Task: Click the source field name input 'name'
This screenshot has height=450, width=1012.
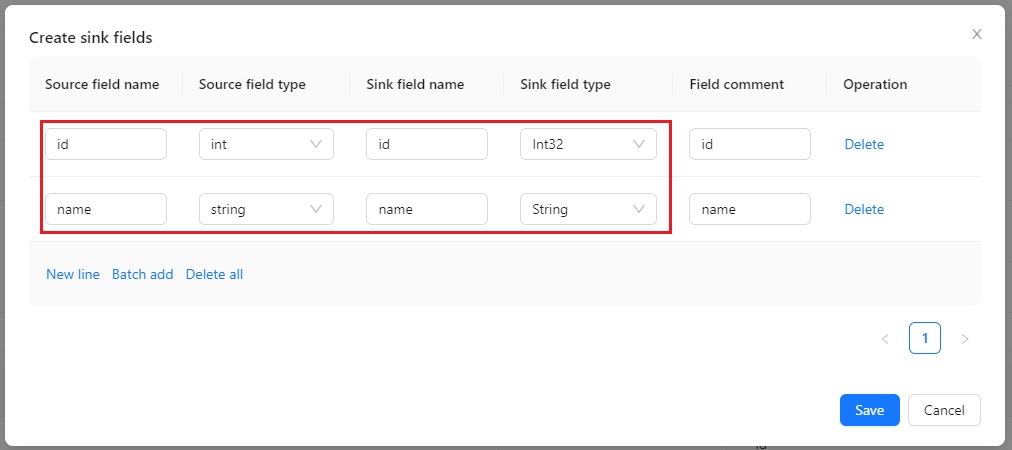Action: 106,209
